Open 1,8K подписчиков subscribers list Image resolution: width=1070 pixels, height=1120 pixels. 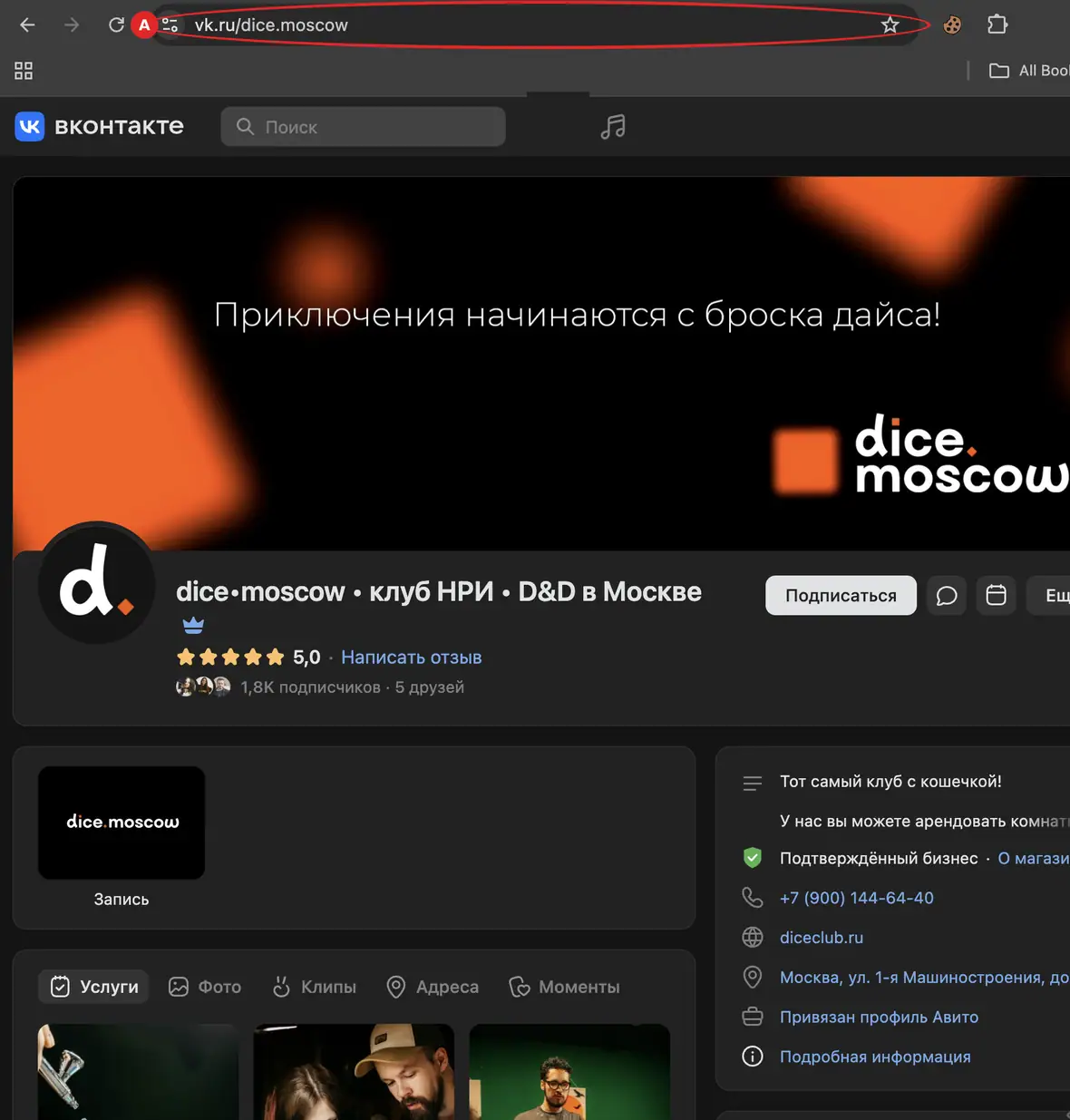click(310, 687)
